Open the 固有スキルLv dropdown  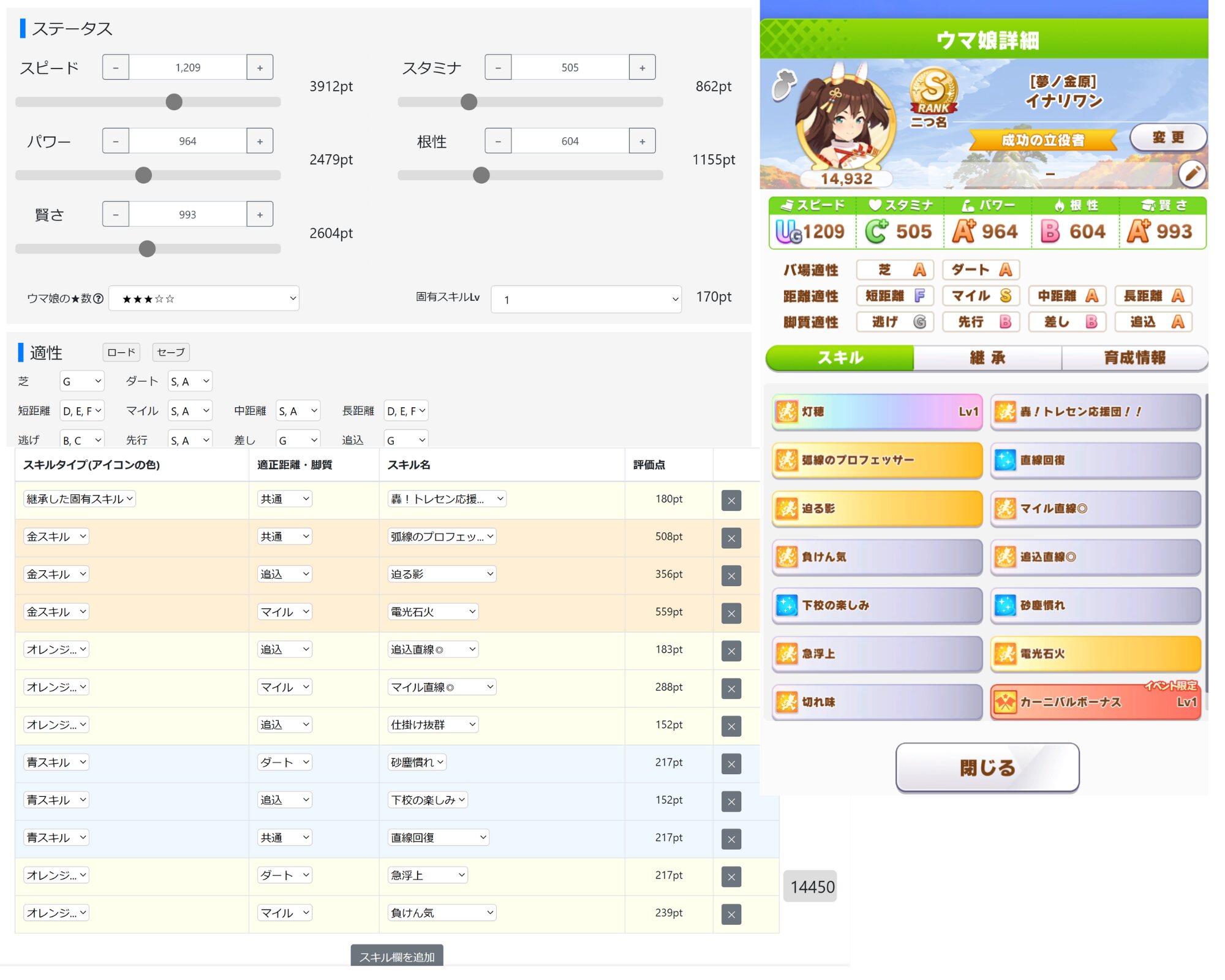(586, 300)
